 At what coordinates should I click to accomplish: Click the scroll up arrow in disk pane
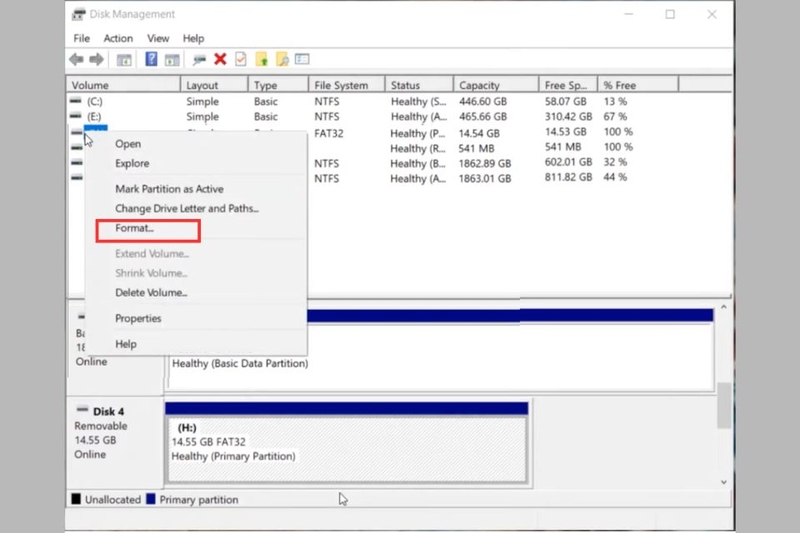pyautogui.click(x=723, y=307)
